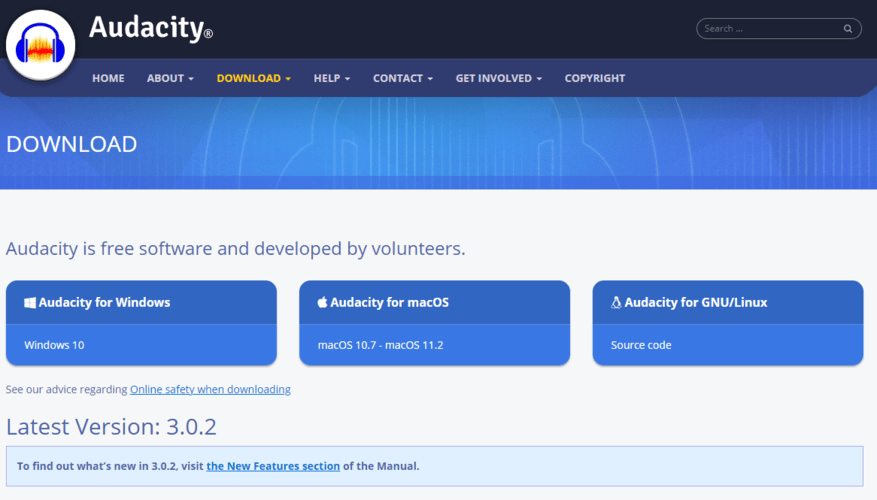This screenshot has height=500, width=877.
Task: Click the Audacity for GNU/Linux heading
Action: [696, 303]
